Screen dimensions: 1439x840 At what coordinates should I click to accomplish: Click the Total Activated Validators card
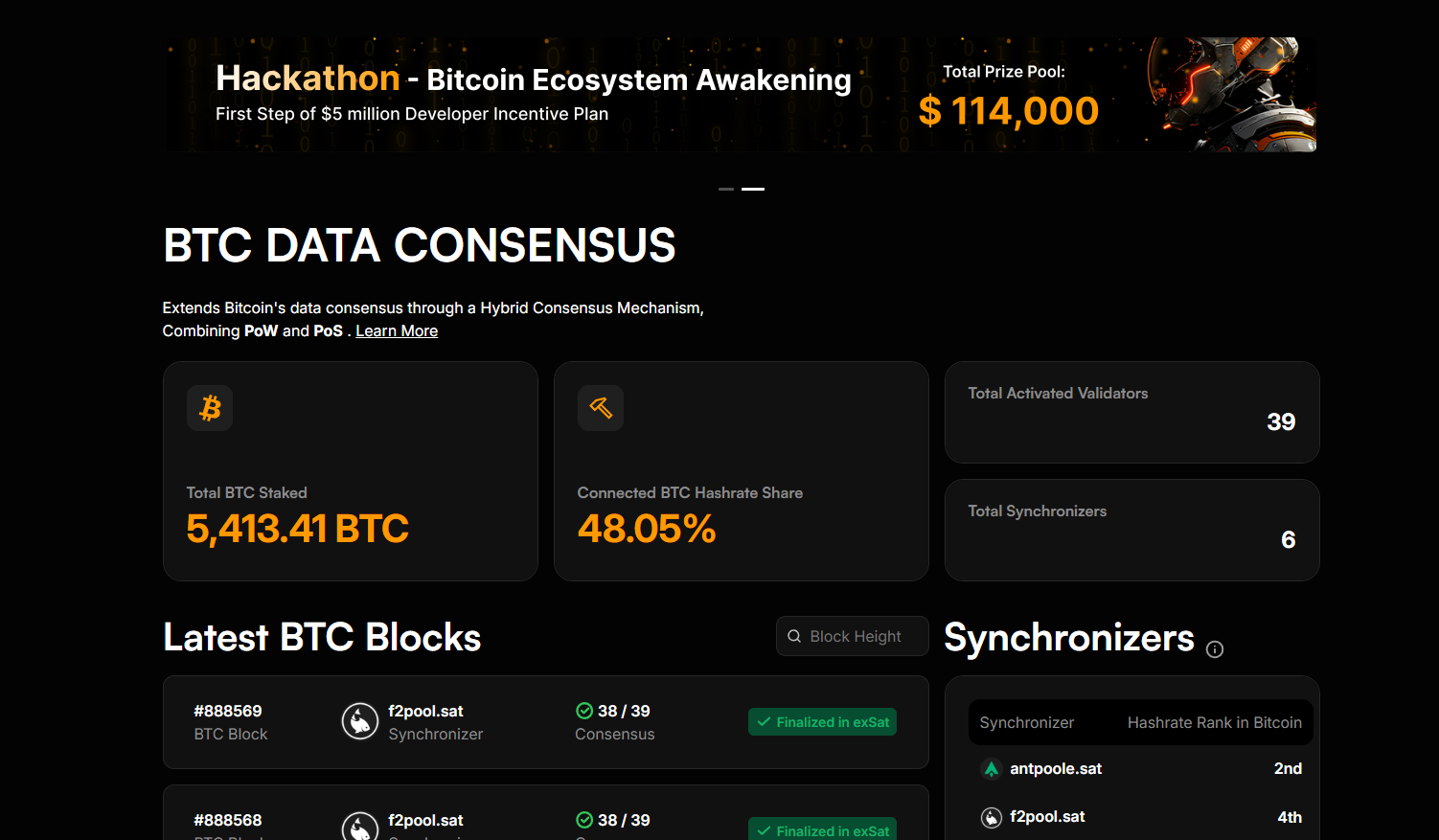pyautogui.click(x=1131, y=412)
